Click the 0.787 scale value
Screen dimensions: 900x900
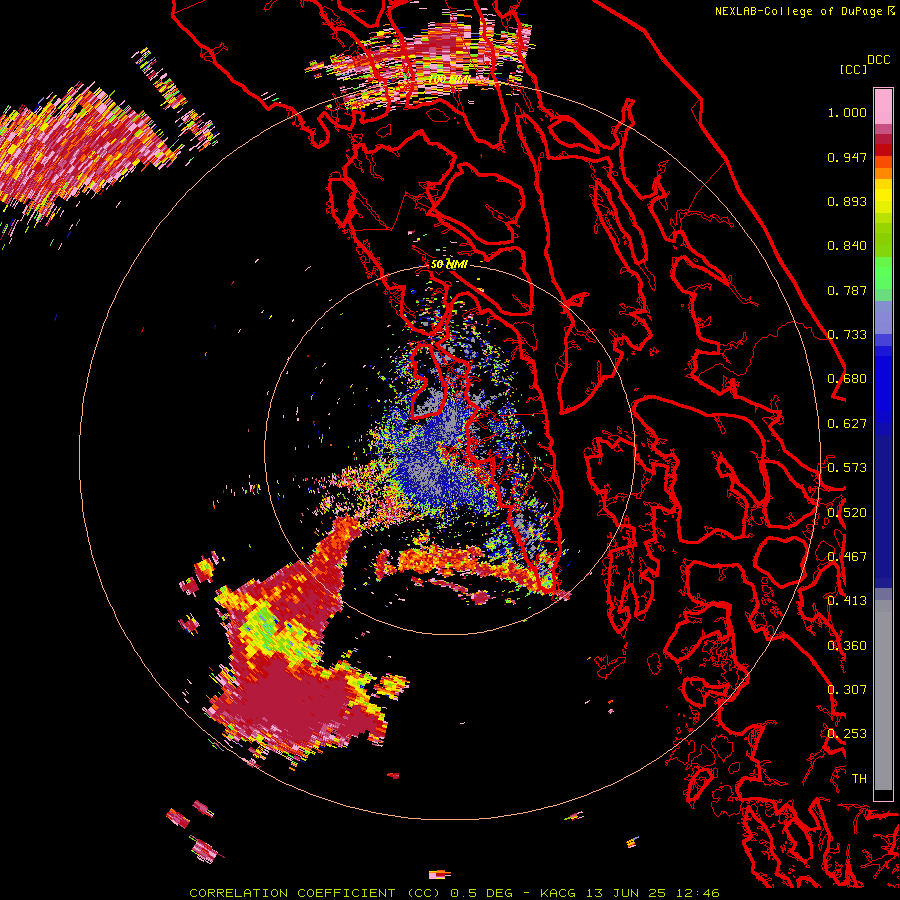[847, 290]
